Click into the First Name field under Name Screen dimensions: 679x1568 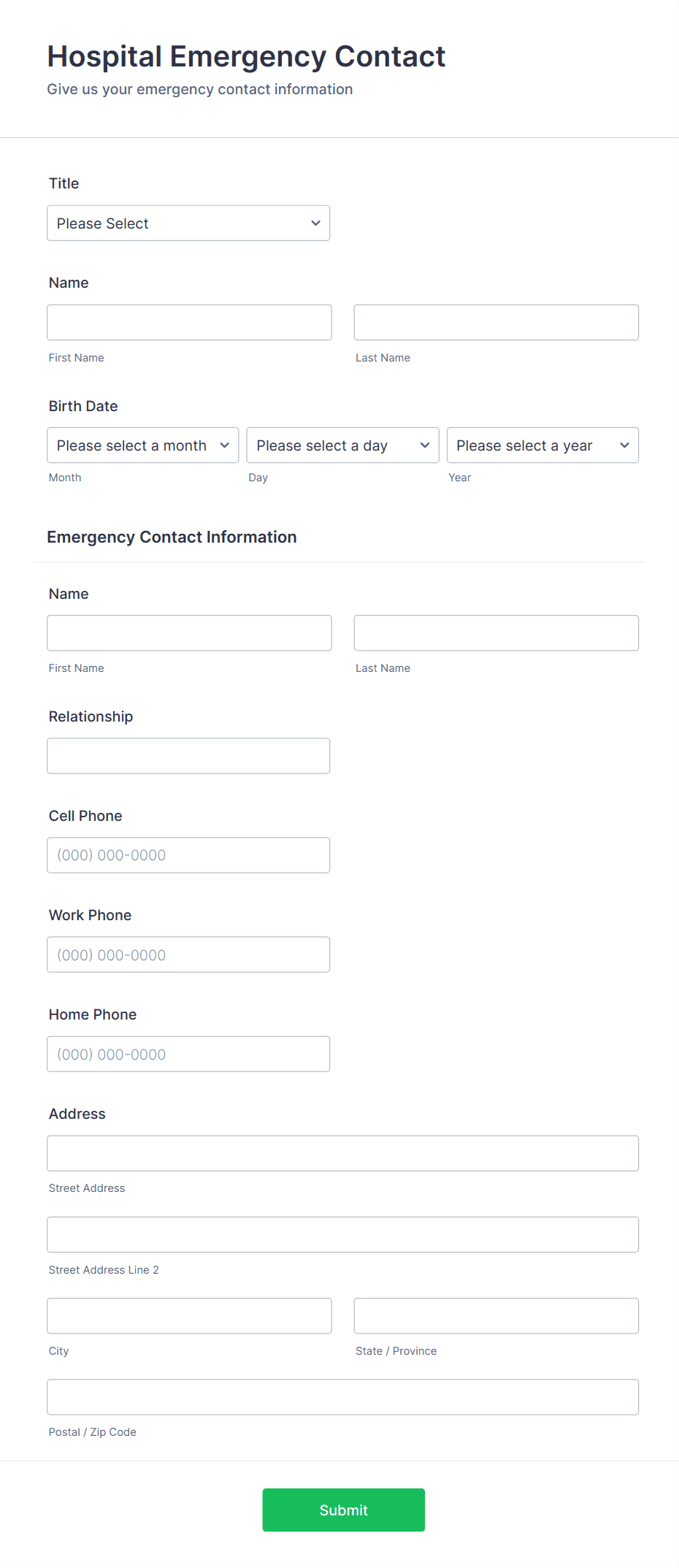pyautogui.click(x=188, y=322)
